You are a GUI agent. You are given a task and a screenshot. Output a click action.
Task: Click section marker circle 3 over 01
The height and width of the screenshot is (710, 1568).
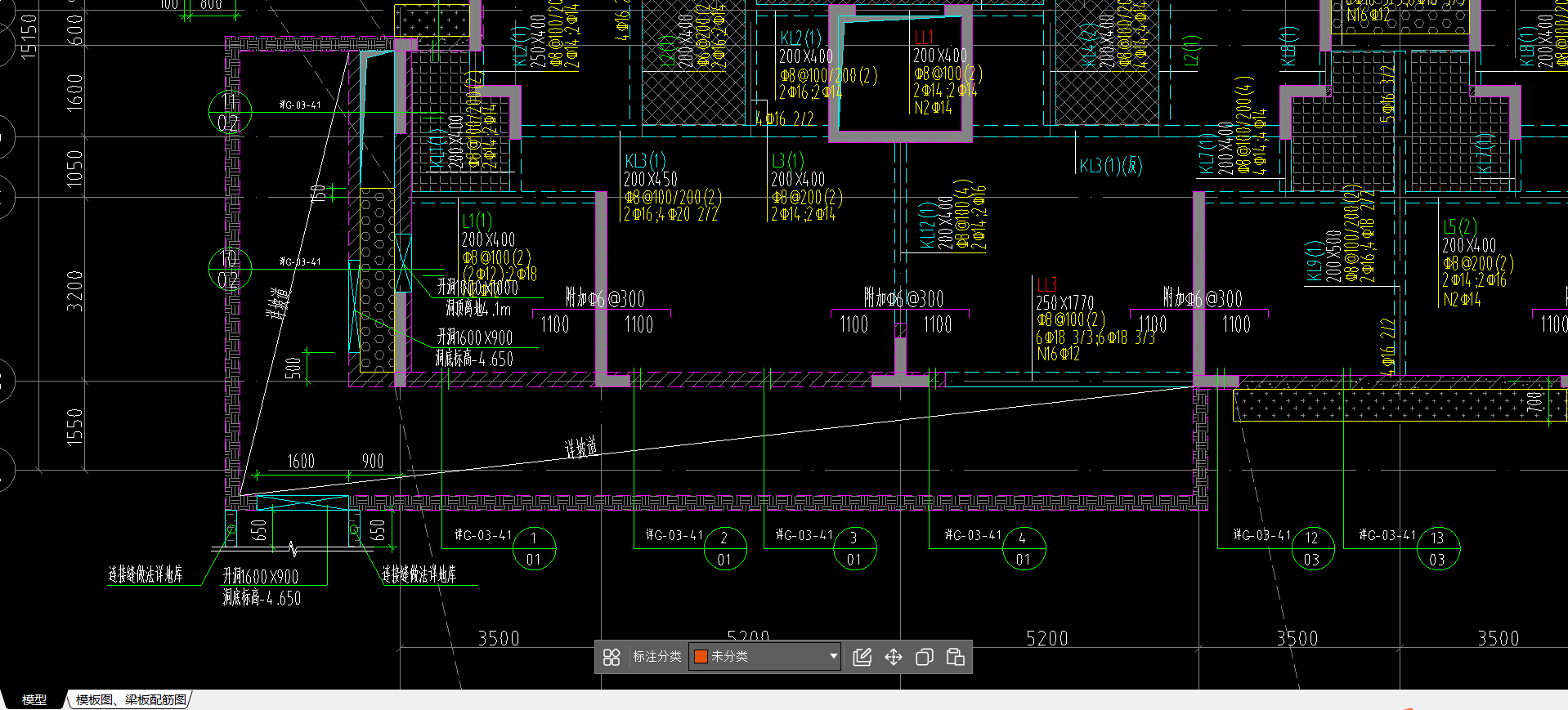[x=854, y=548]
